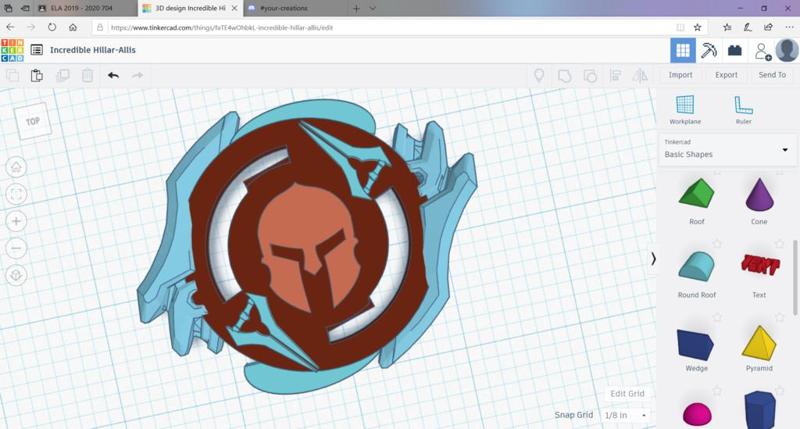The image size is (800, 429).
Task: Click the Group shapes icon
Action: (x=564, y=76)
